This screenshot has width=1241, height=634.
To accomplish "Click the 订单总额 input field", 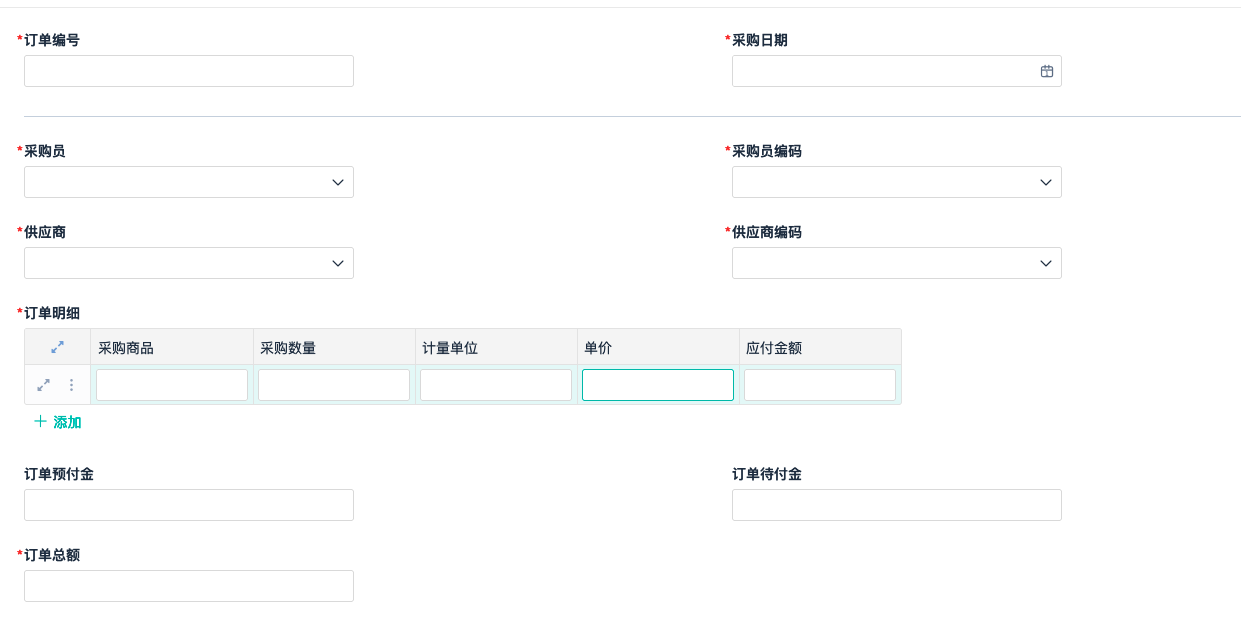I will [188, 586].
